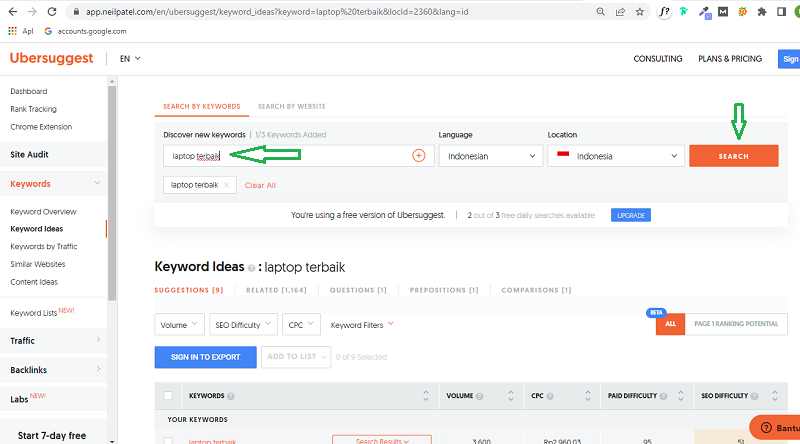Viewport: 800px width, 444px height.
Task: Sort by SEO DIFFICULTY column arrows
Action: coord(774,396)
